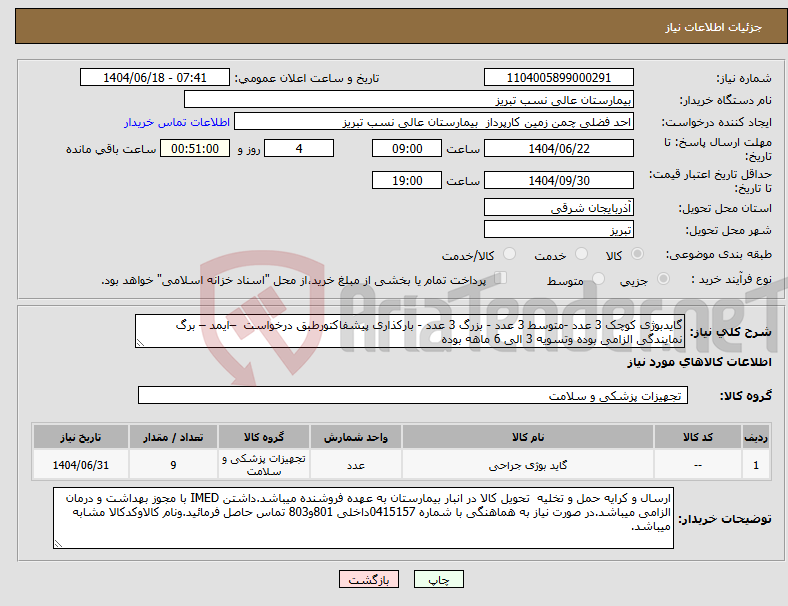
Task: Select the کالا radio button
Action: pyautogui.click(x=637, y=254)
